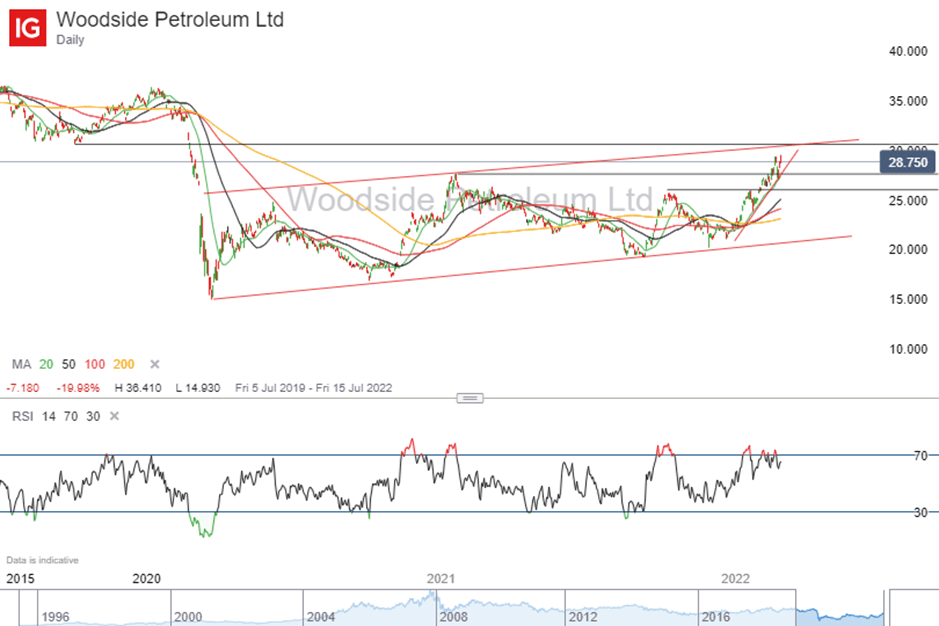939x626 pixels.
Task: Grab the panel divider handle between chart and RSI
Action: (470, 398)
